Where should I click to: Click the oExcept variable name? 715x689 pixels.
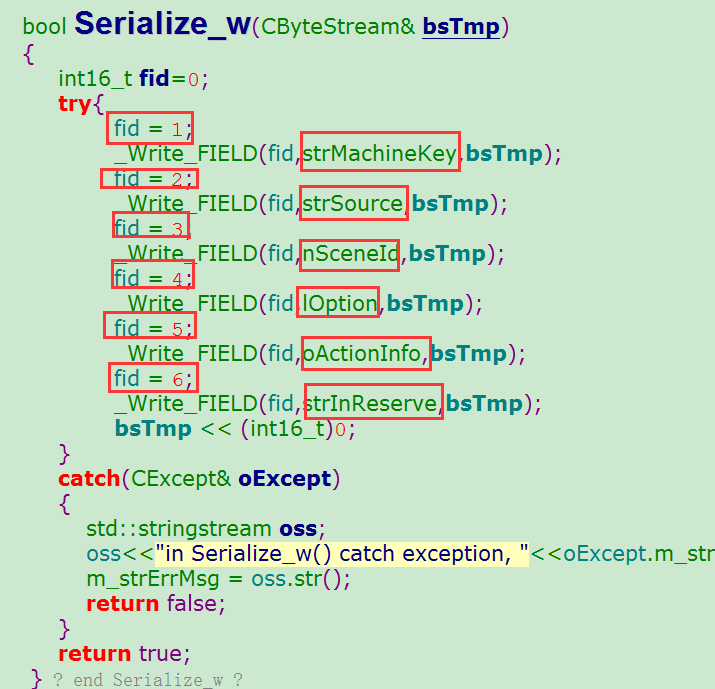point(285,479)
